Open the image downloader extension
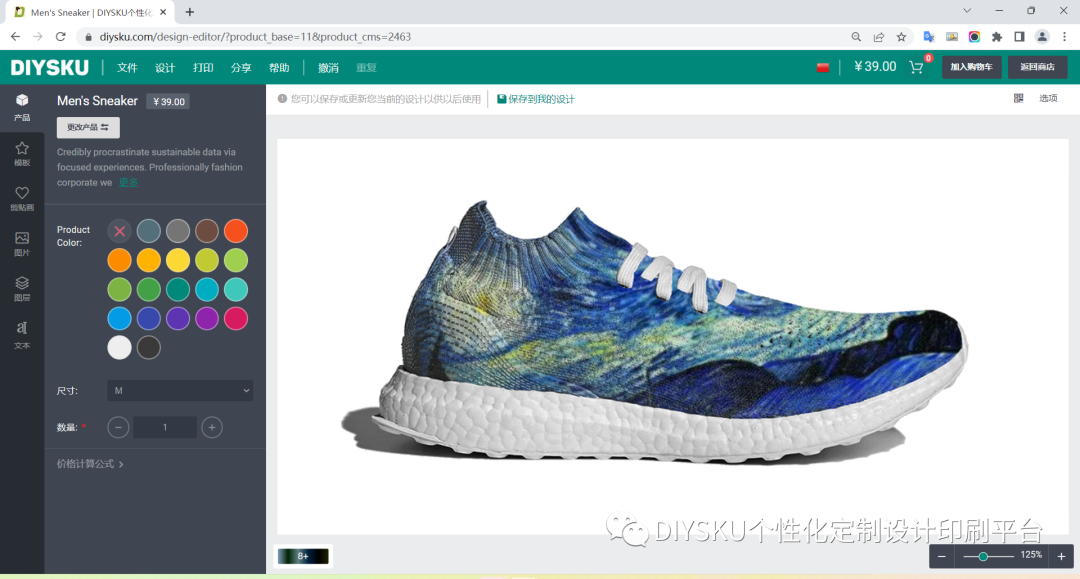 [x=952, y=37]
